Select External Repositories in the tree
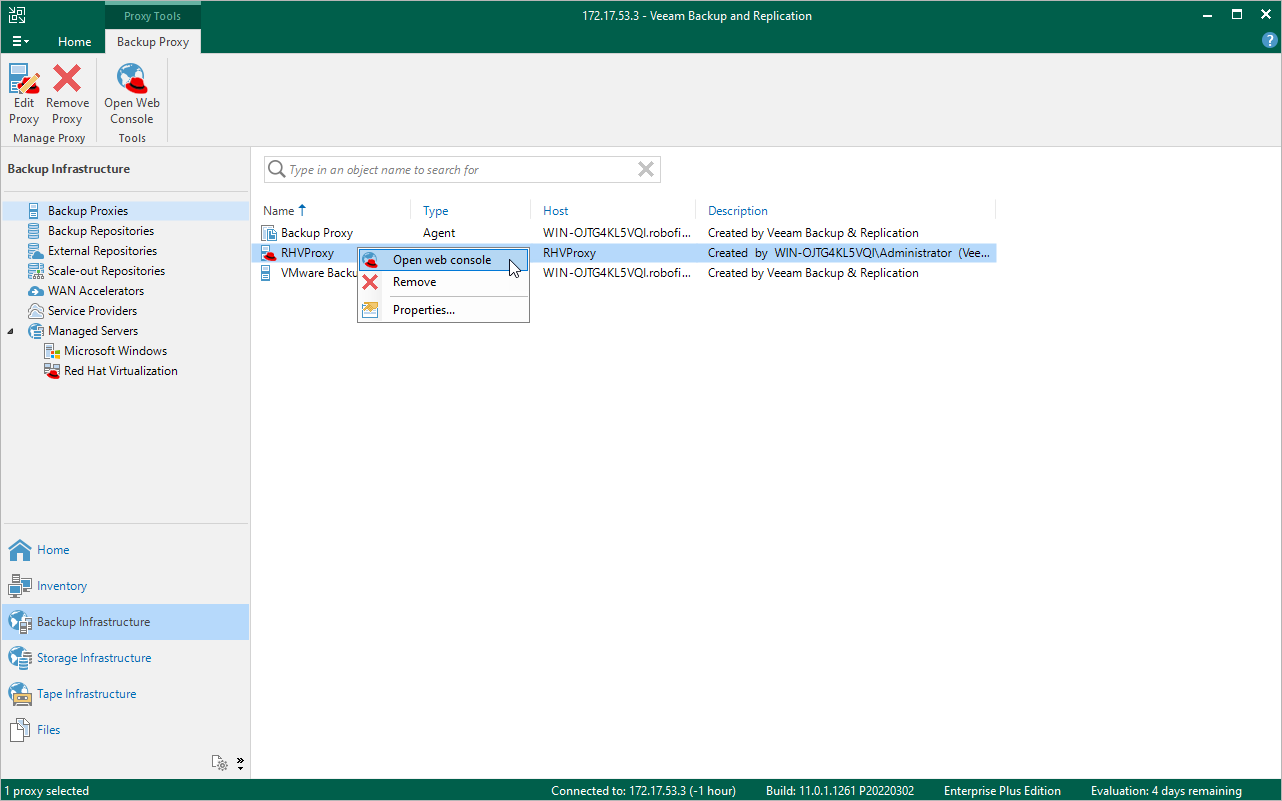Viewport: 1282px width, 801px height. (x=102, y=251)
